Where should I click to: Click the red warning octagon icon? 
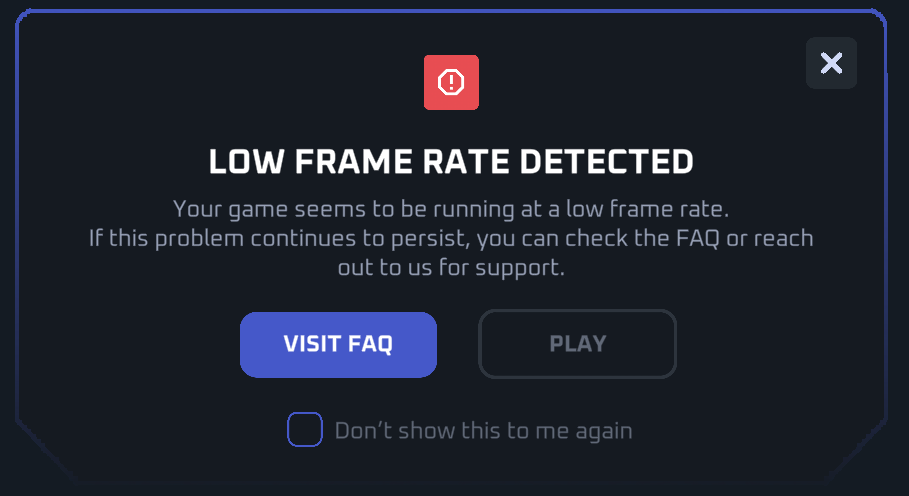click(x=451, y=82)
